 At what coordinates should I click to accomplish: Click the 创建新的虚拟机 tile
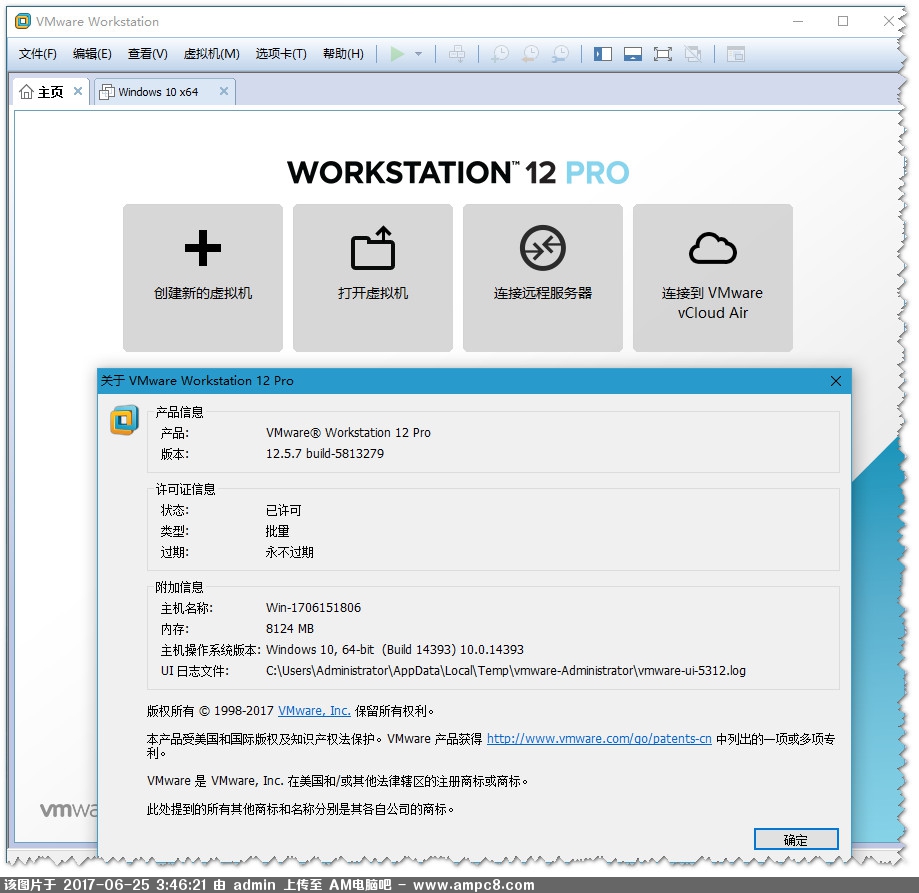203,278
